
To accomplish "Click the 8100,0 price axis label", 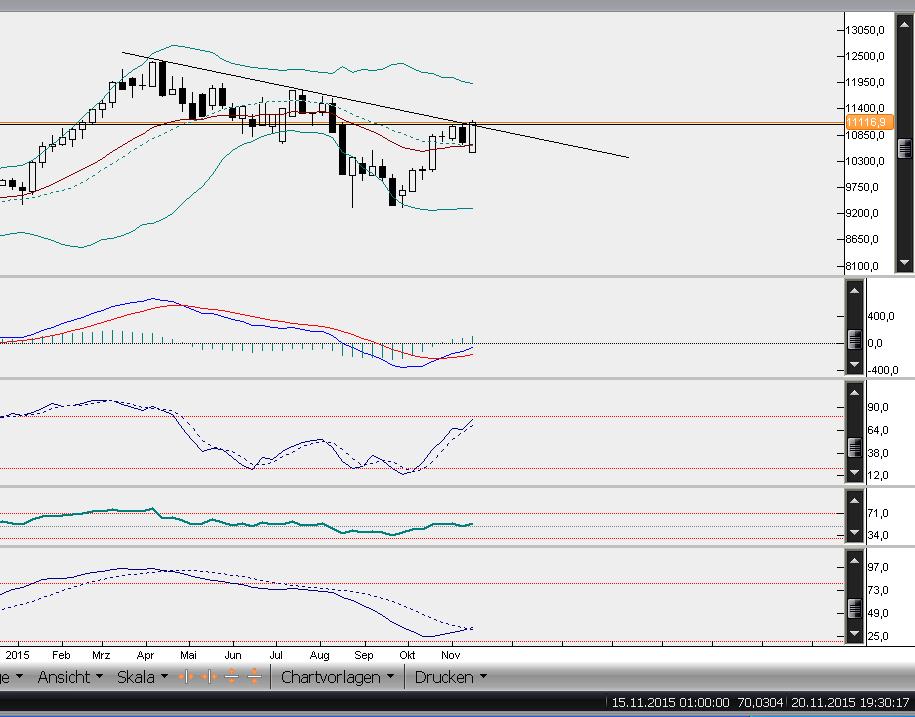I will pos(862,266).
